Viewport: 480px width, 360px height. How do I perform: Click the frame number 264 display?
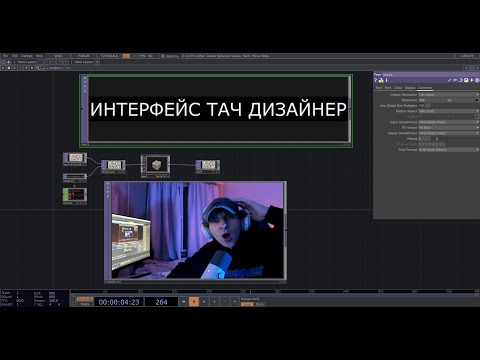(x=161, y=302)
